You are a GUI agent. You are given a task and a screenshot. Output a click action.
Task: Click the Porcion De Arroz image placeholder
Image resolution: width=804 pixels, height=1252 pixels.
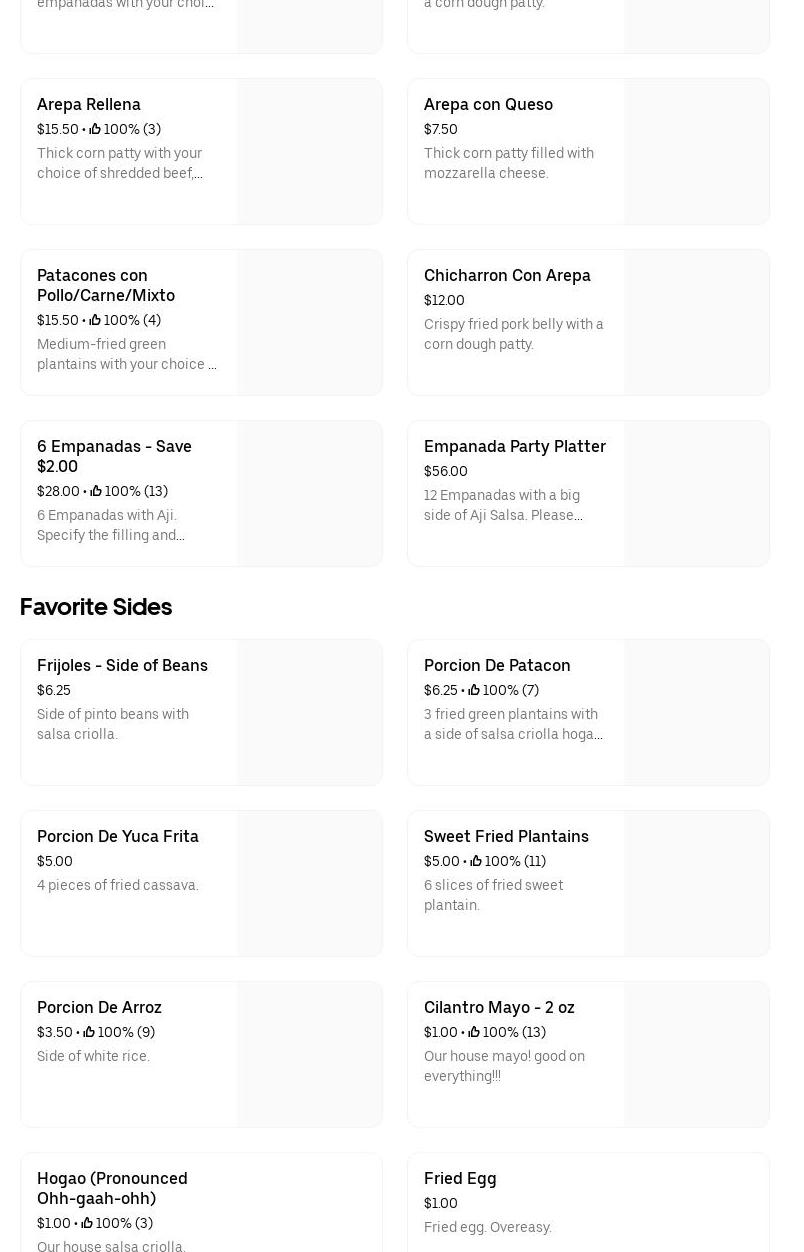309,1055
